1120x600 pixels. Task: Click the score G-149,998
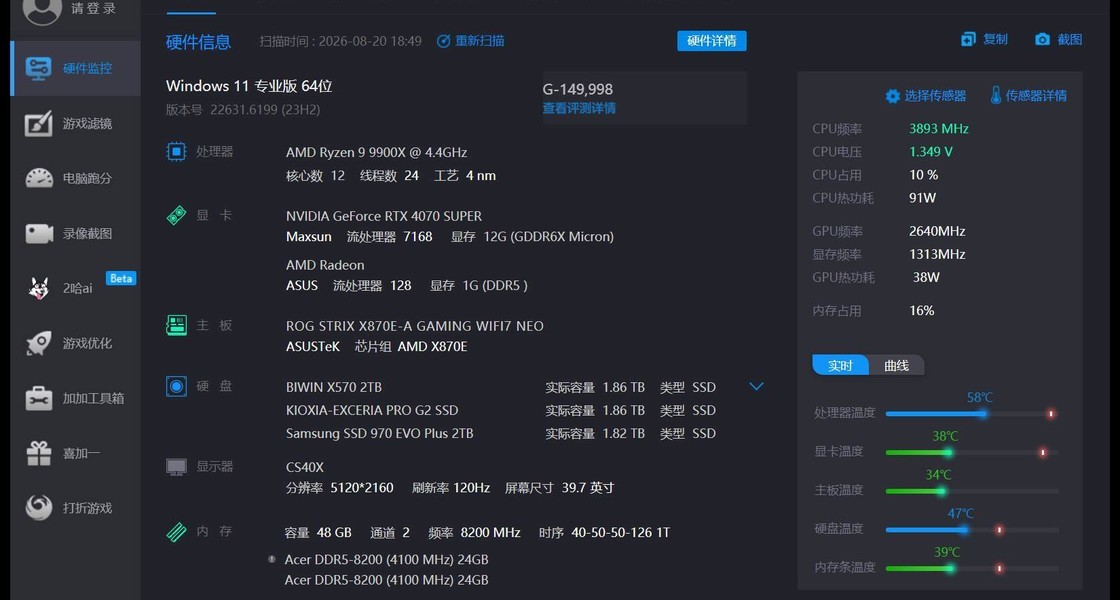pos(578,89)
